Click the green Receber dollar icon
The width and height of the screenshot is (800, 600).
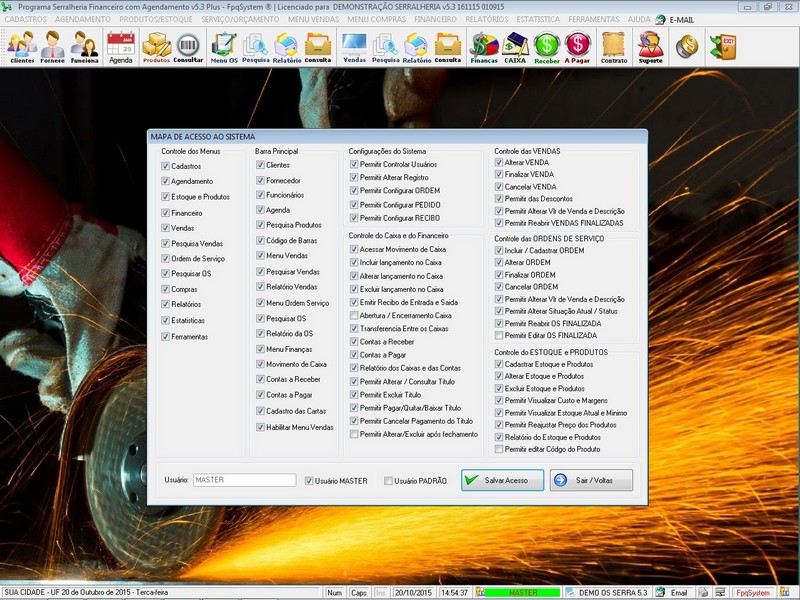[546, 46]
